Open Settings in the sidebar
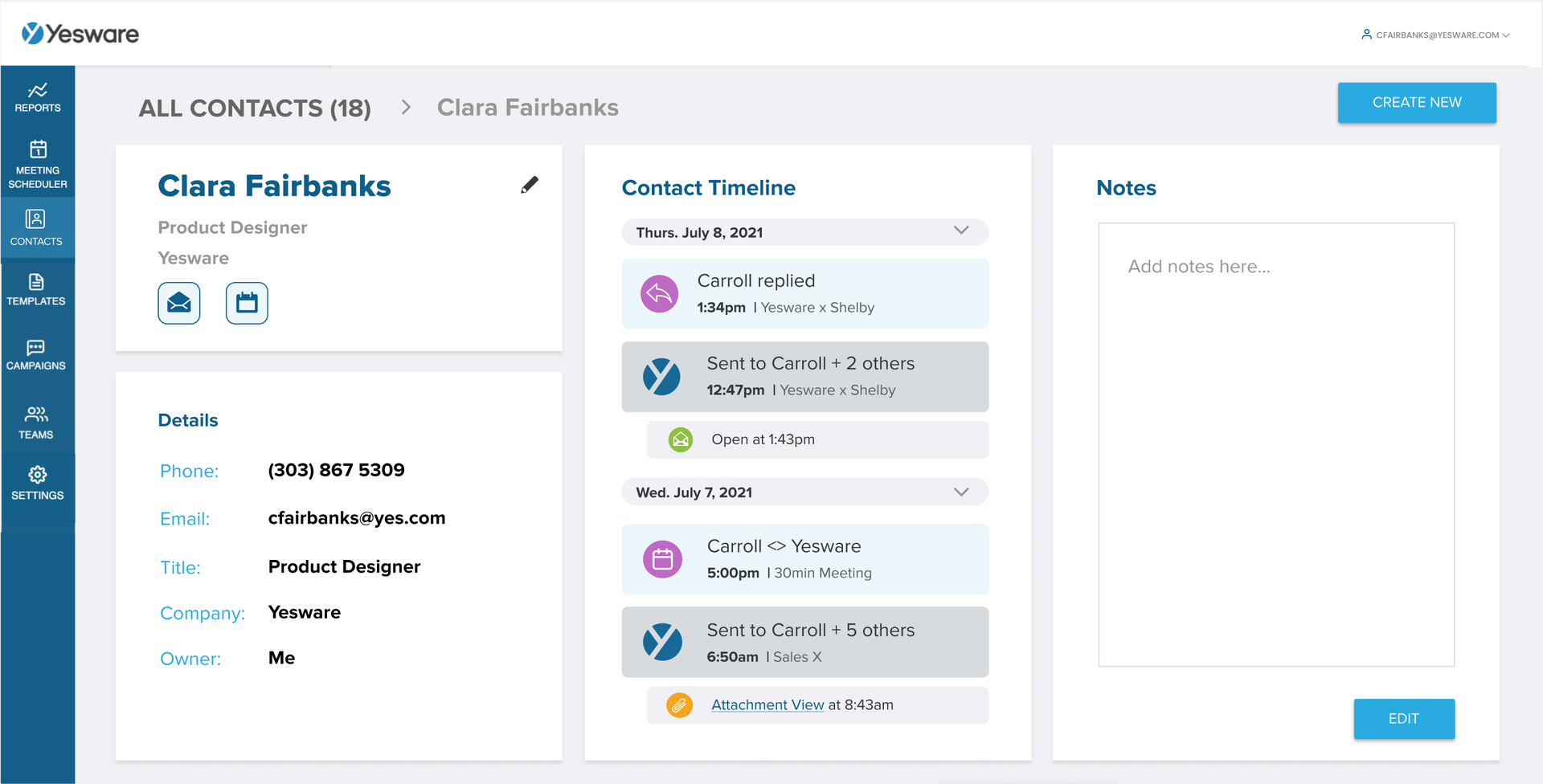 (x=38, y=484)
